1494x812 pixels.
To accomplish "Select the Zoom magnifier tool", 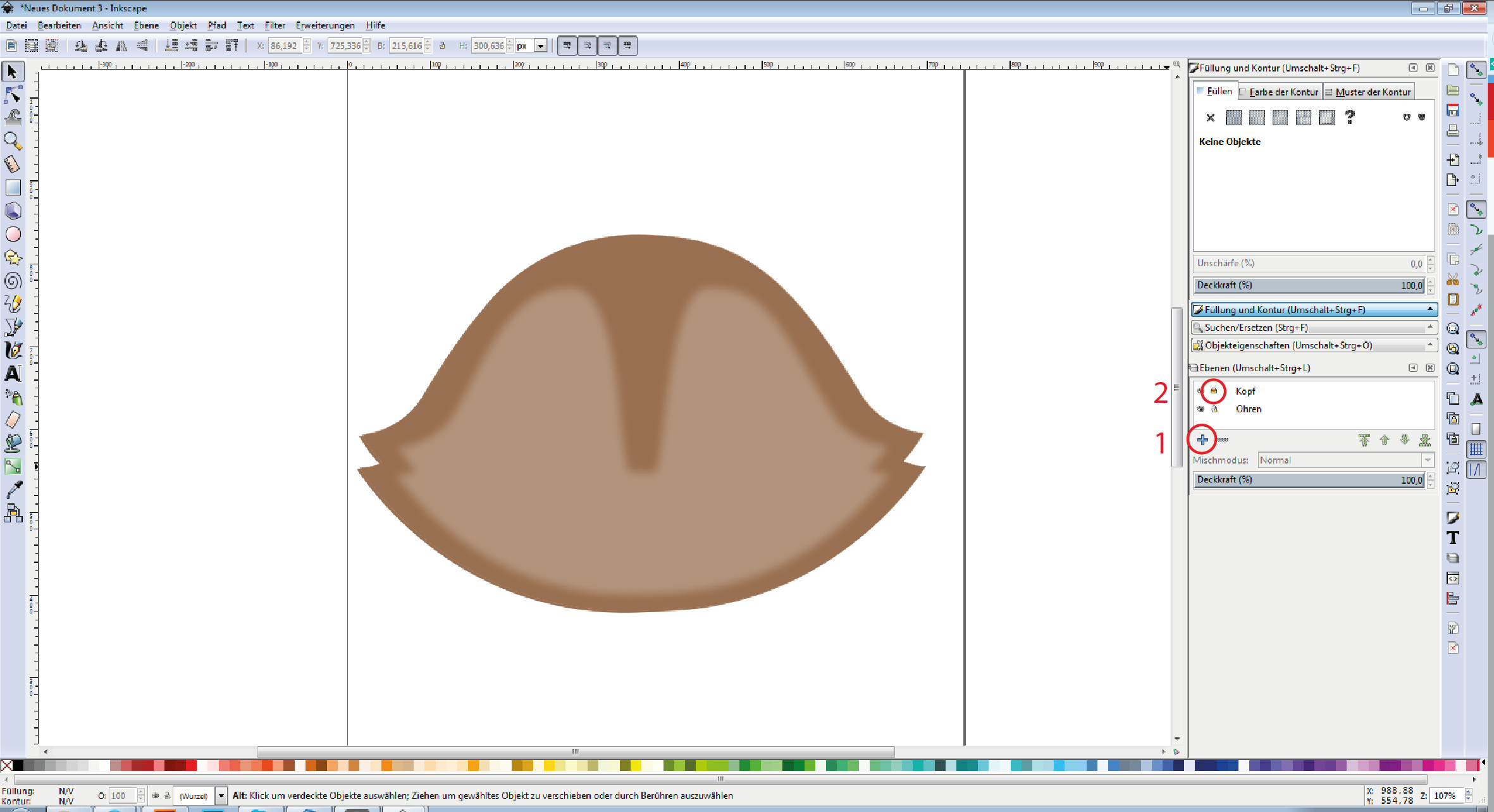I will click(13, 140).
